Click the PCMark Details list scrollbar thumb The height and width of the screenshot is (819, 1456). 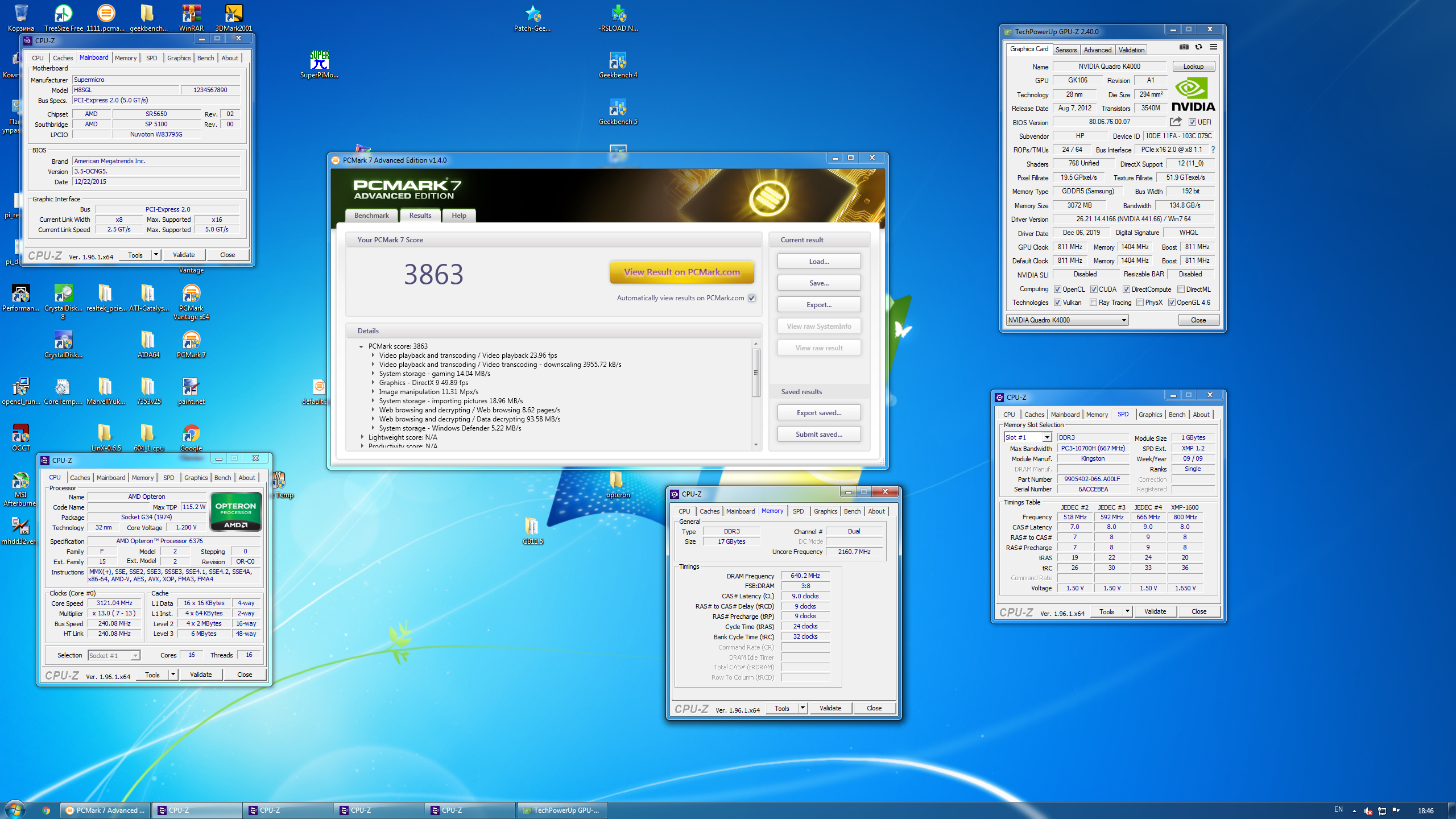click(756, 373)
